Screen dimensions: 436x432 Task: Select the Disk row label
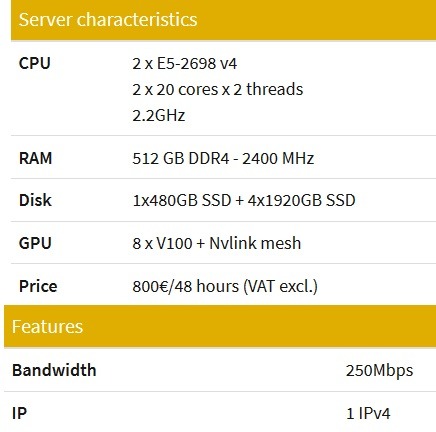[35, 200]
